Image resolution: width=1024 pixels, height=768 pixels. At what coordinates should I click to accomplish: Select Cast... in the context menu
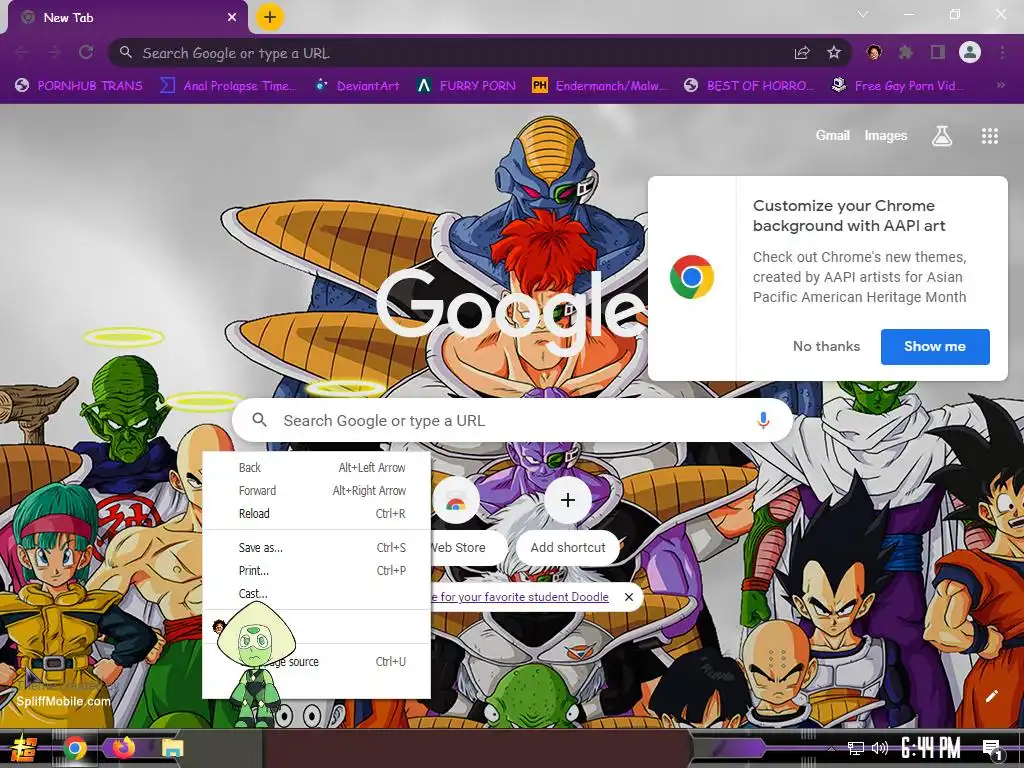(x=316, y=594)
